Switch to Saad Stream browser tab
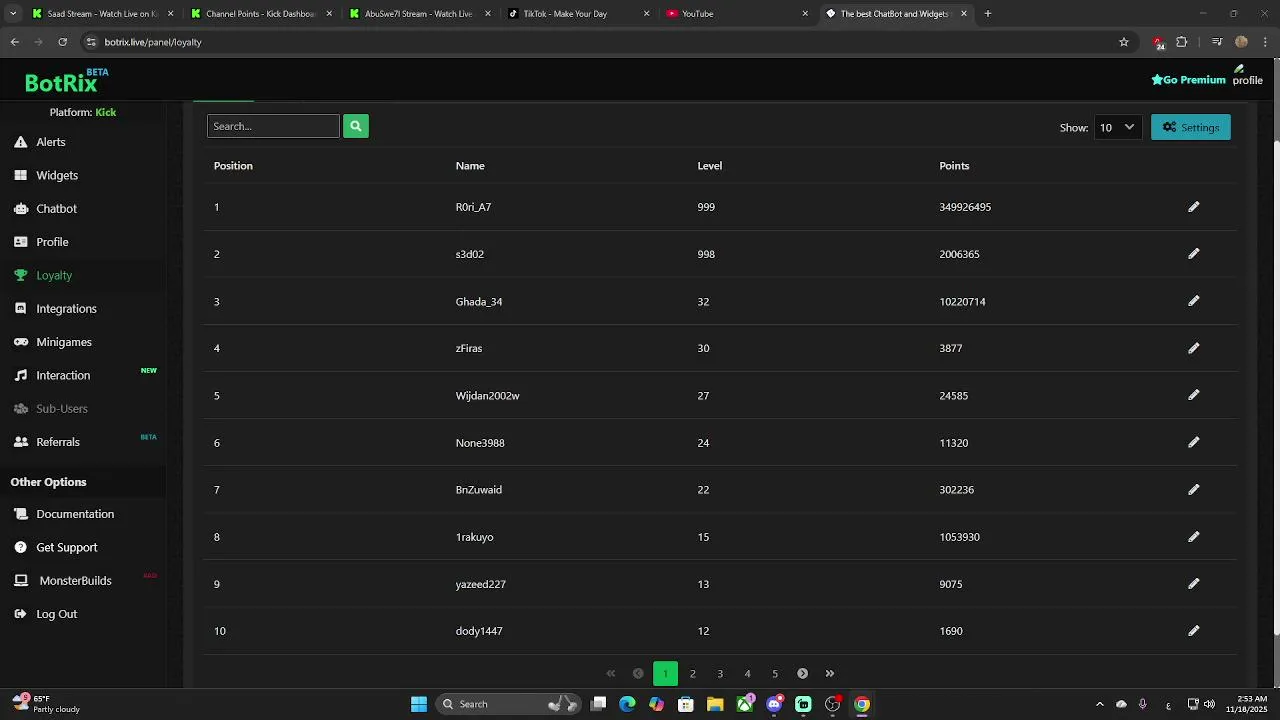The width and height of the screenshot is (1280, 720). coord(102,14)
